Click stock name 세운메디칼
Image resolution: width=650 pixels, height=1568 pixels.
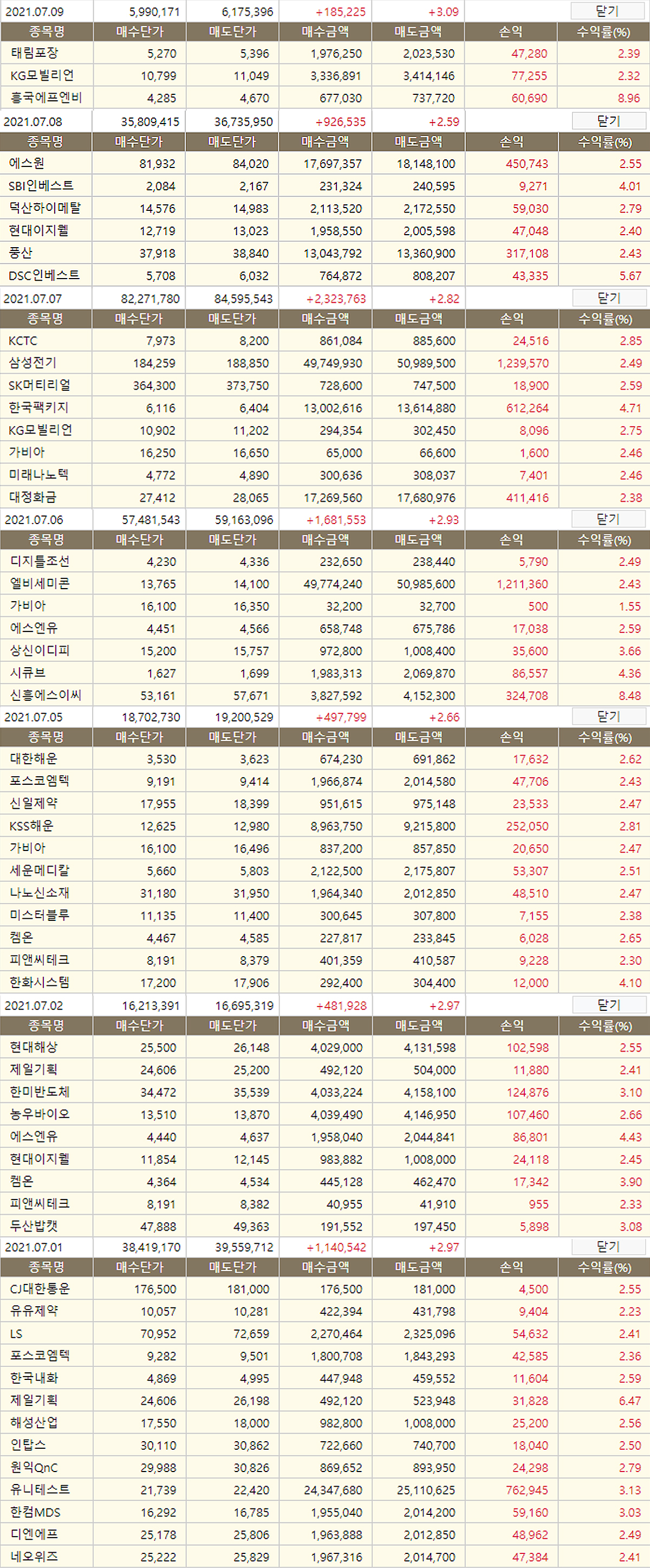point(40,870)
